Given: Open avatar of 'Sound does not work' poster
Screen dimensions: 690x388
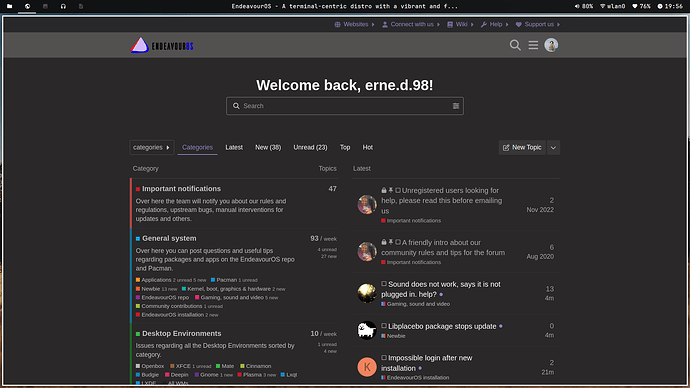Looking at the screenshot, I should pos(367,293).
